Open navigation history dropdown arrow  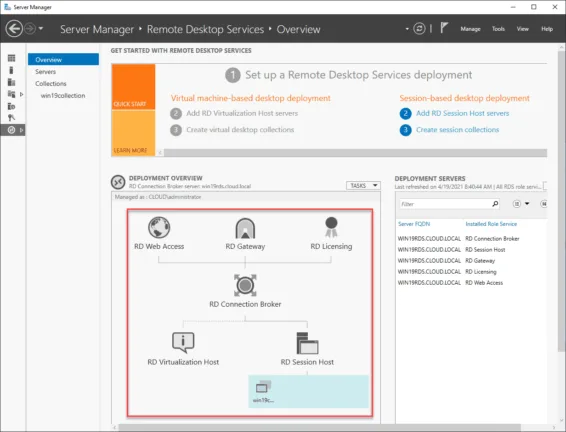pyautogui.click(x=41, y=28)
